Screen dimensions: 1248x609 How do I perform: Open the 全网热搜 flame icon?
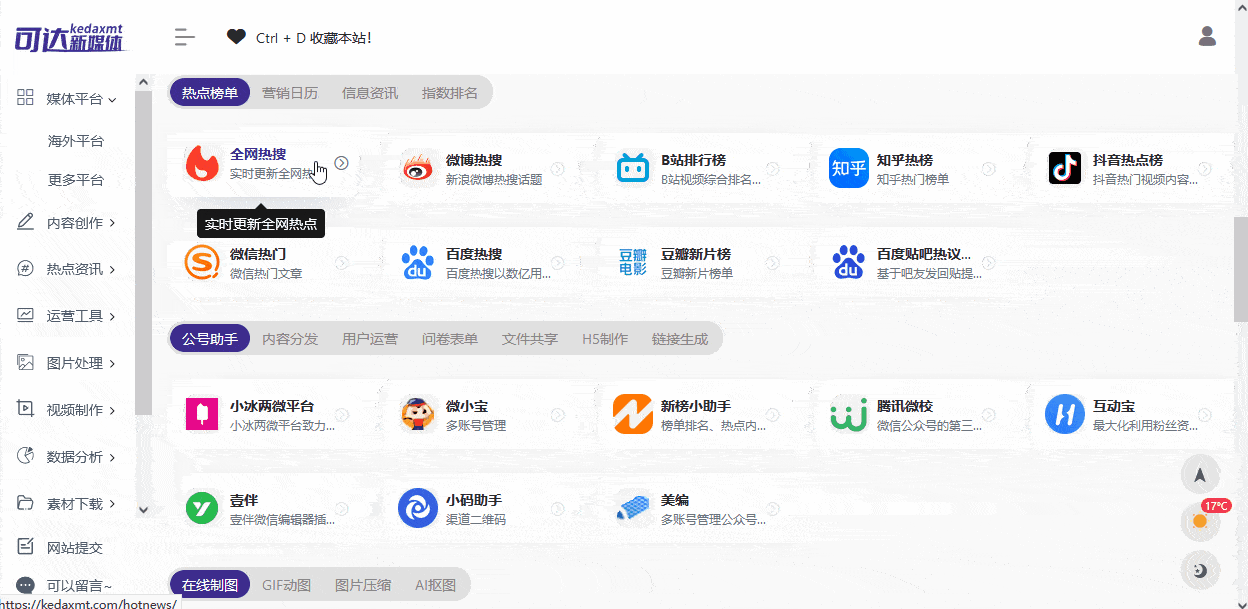203,163
